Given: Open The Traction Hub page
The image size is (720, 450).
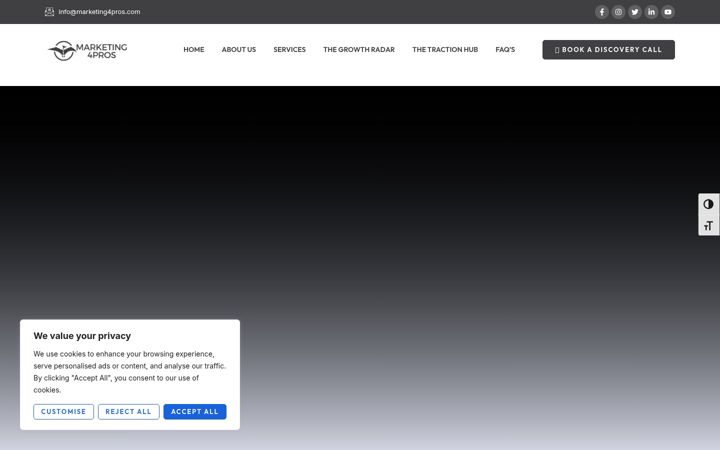Looking at the screenshot, I should [445, 50].
